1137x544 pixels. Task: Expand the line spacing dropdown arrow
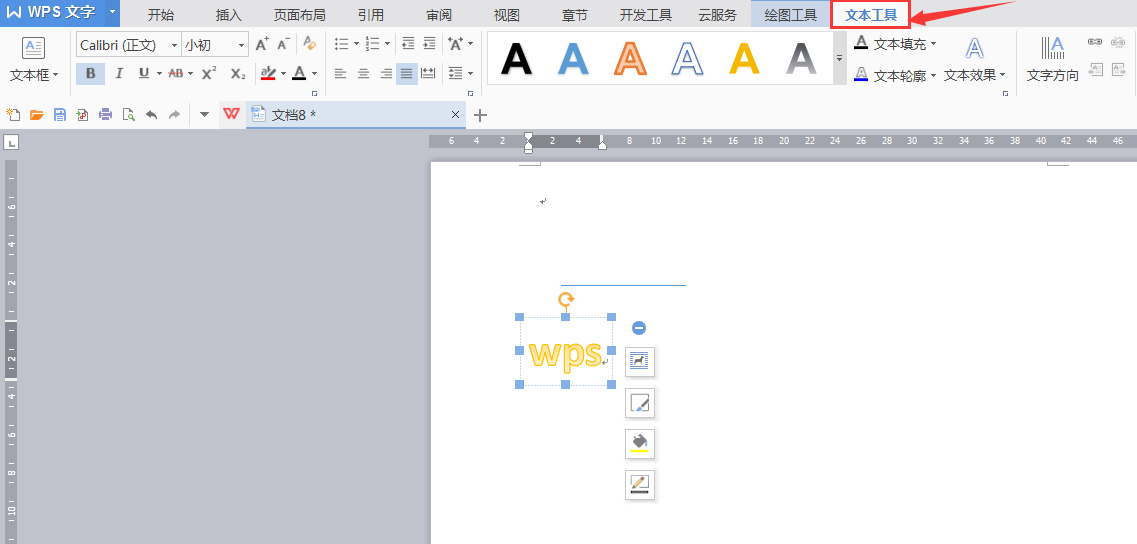[x=471, y=73]
